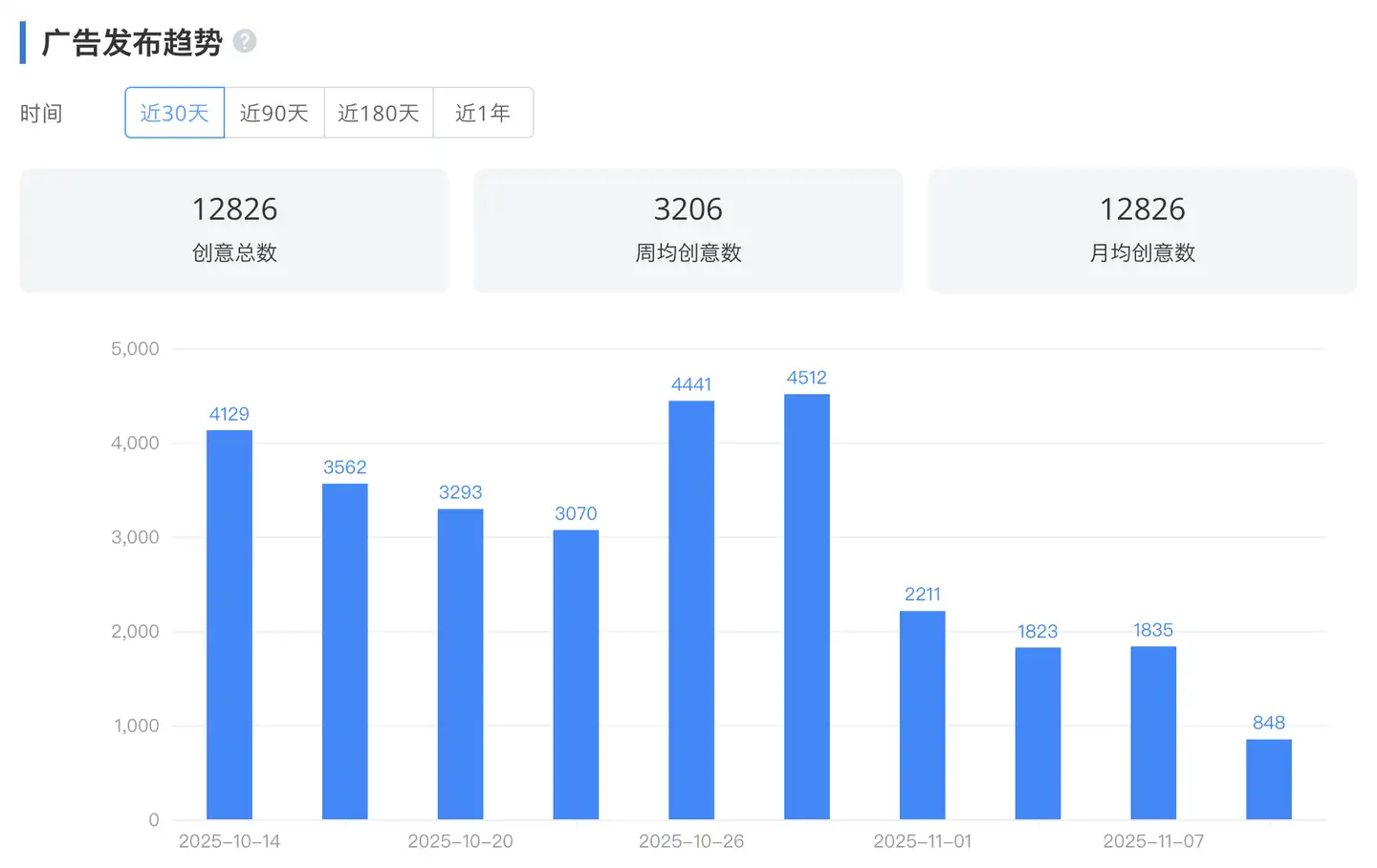Select the 近1年 time range tab

(483, 113)
